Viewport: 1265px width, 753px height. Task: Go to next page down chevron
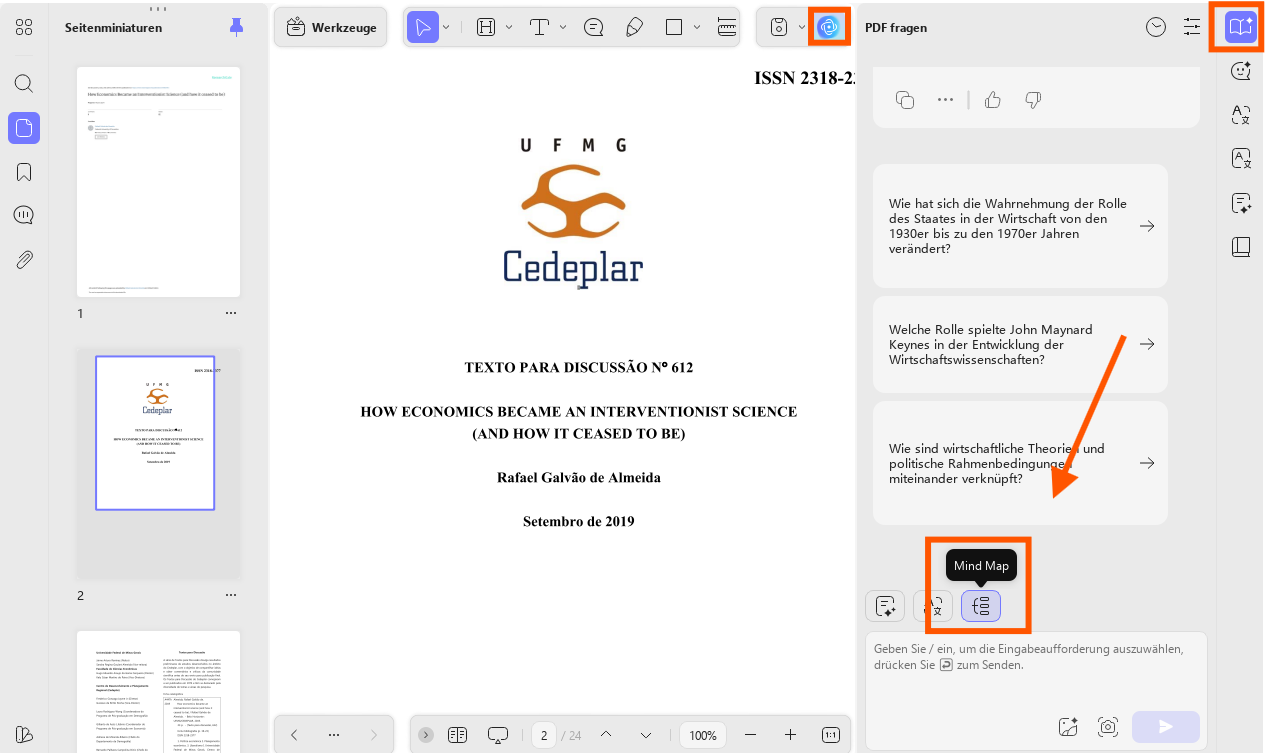click(x=646, y=735)
